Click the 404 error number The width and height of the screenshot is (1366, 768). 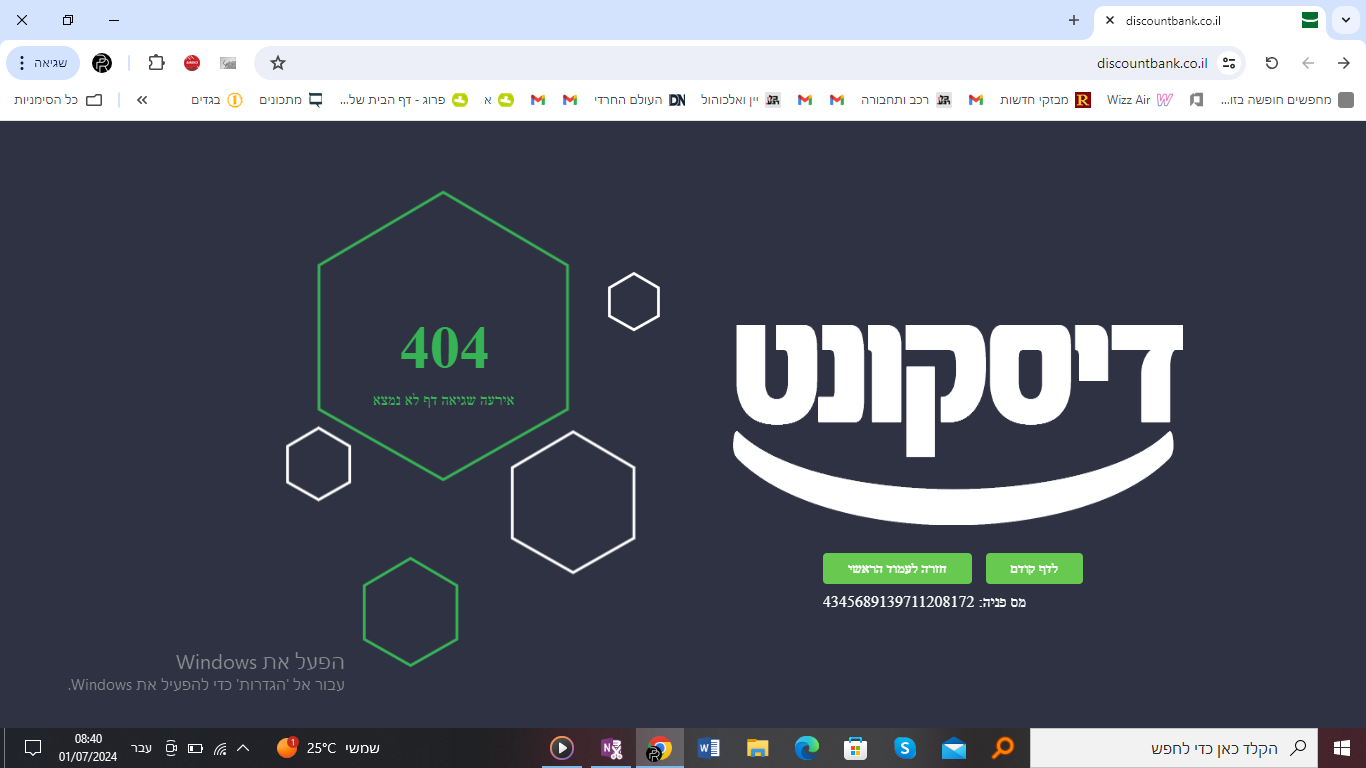[444, 348]
